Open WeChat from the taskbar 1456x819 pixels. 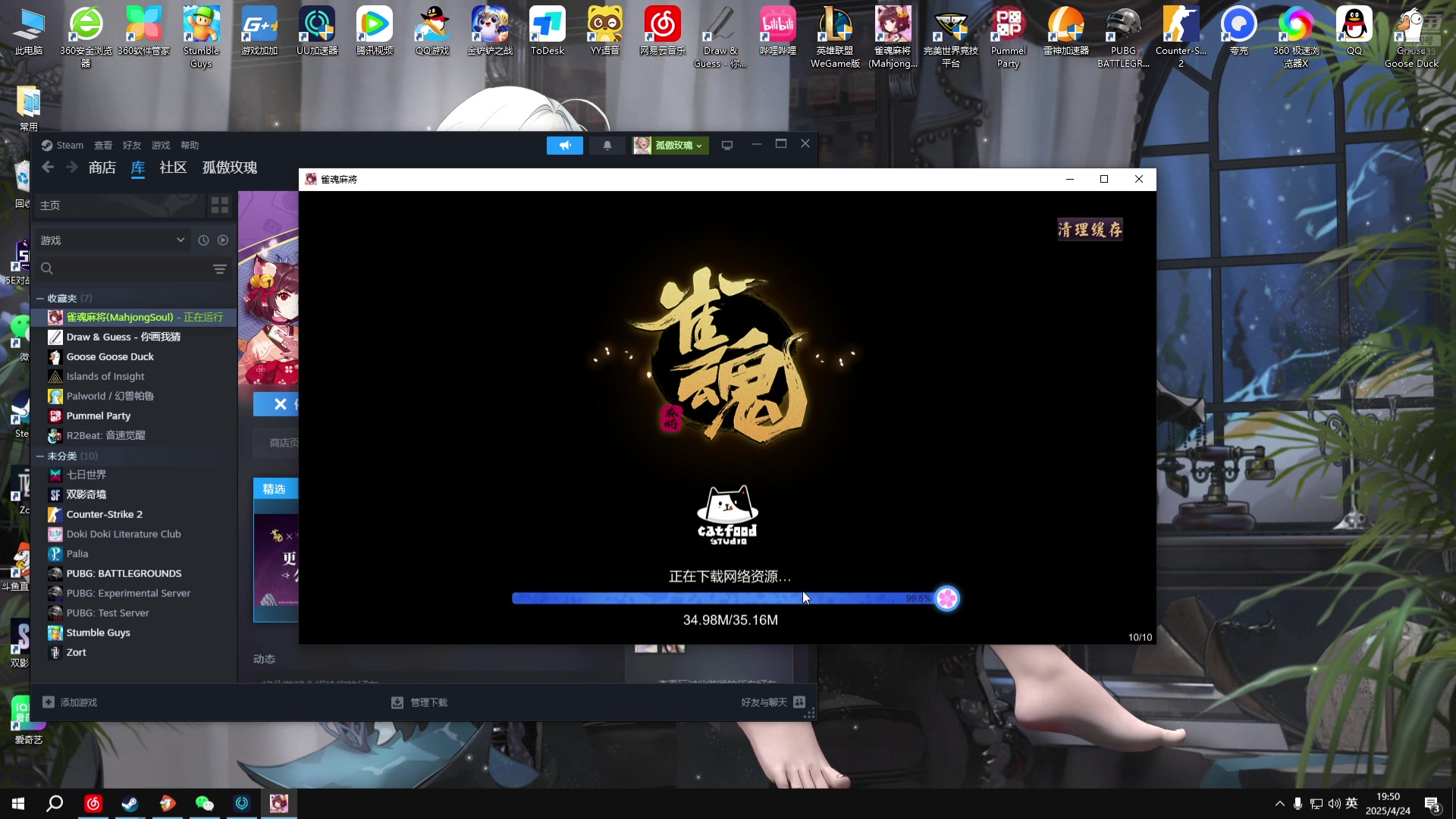tap(204, 803)
